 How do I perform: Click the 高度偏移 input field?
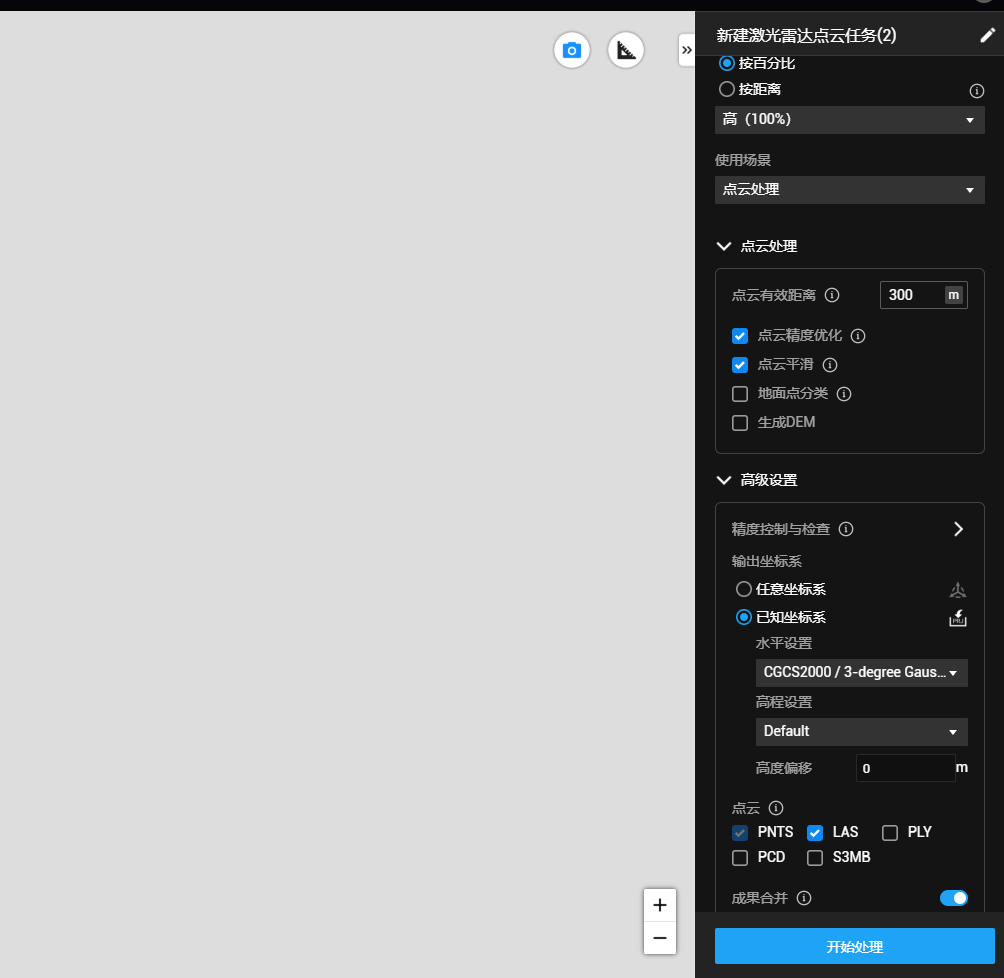tap(905, 768)
